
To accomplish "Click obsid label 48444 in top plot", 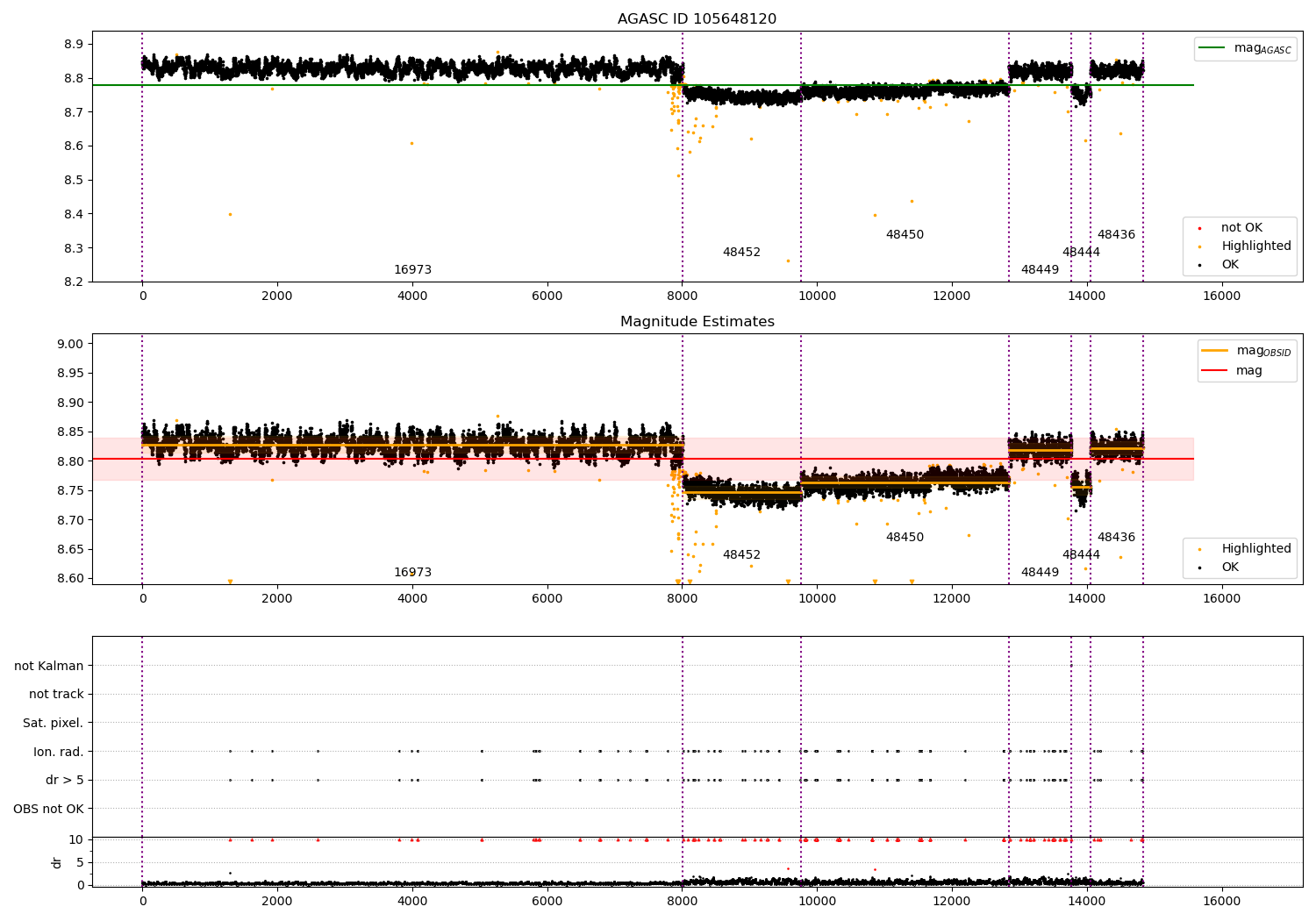I will tap(1081, 253).
